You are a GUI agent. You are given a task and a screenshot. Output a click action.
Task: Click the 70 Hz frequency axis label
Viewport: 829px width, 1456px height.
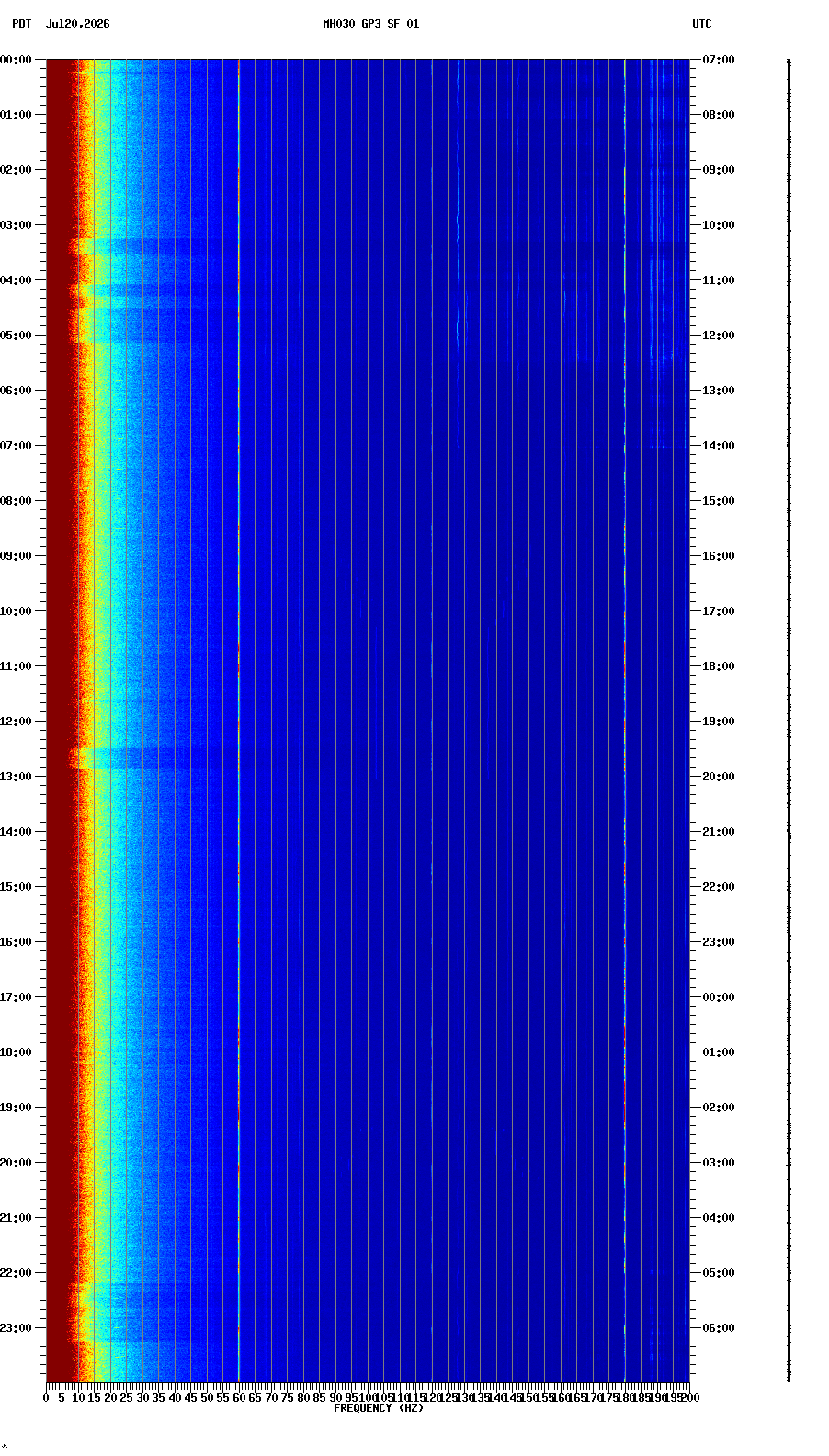pos(271,1398)
